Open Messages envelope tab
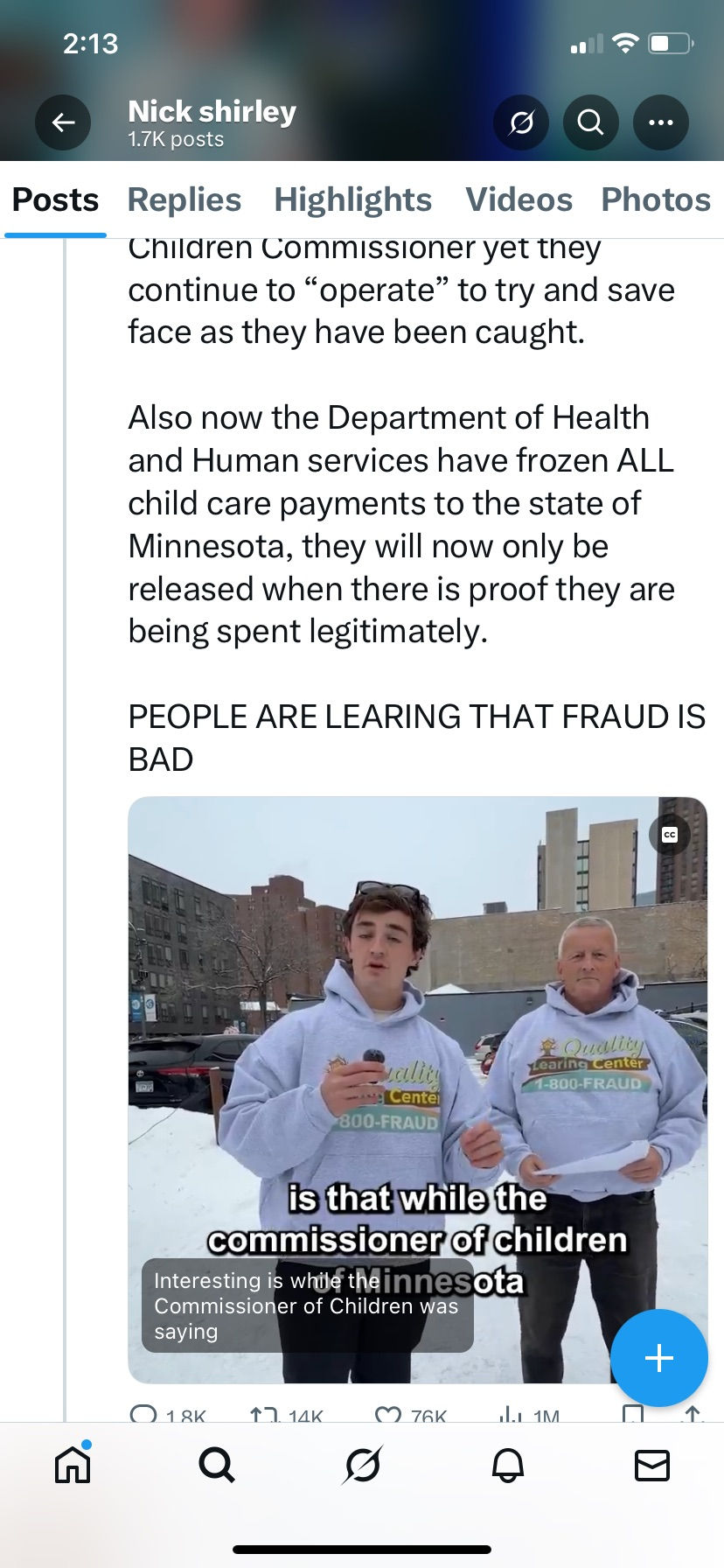 click(x=651, y=1464)
